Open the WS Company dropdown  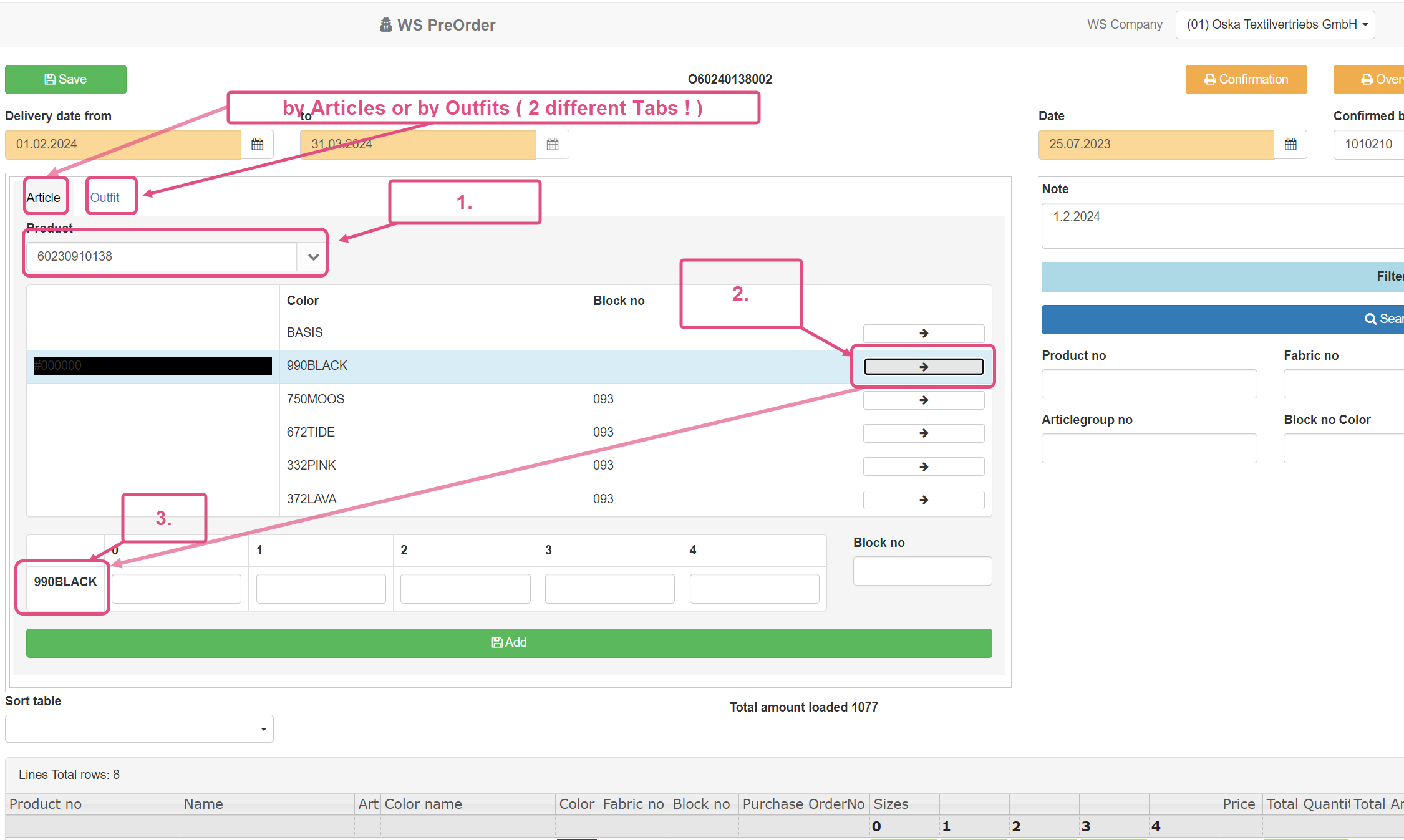1275,25
